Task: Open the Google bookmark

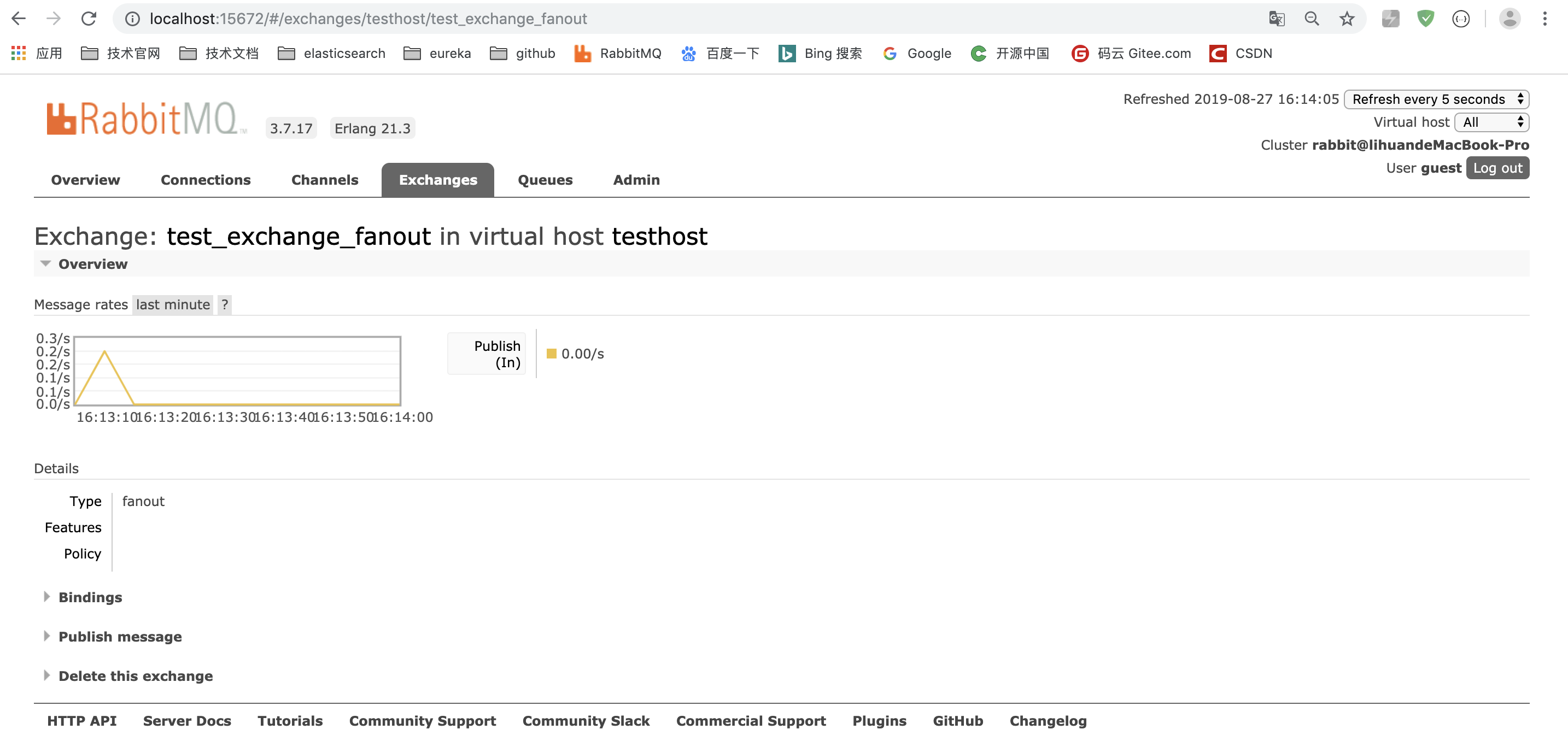Action: [917, 54]
